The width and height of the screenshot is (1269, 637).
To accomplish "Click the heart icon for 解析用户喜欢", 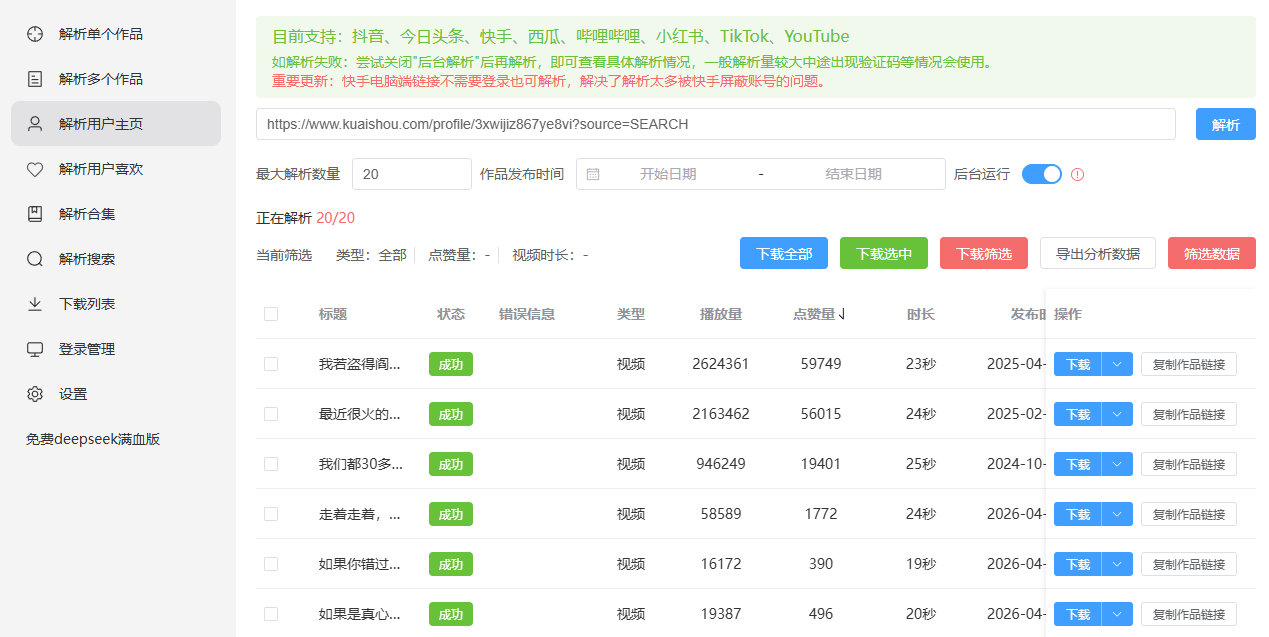I will click(35, 169).
